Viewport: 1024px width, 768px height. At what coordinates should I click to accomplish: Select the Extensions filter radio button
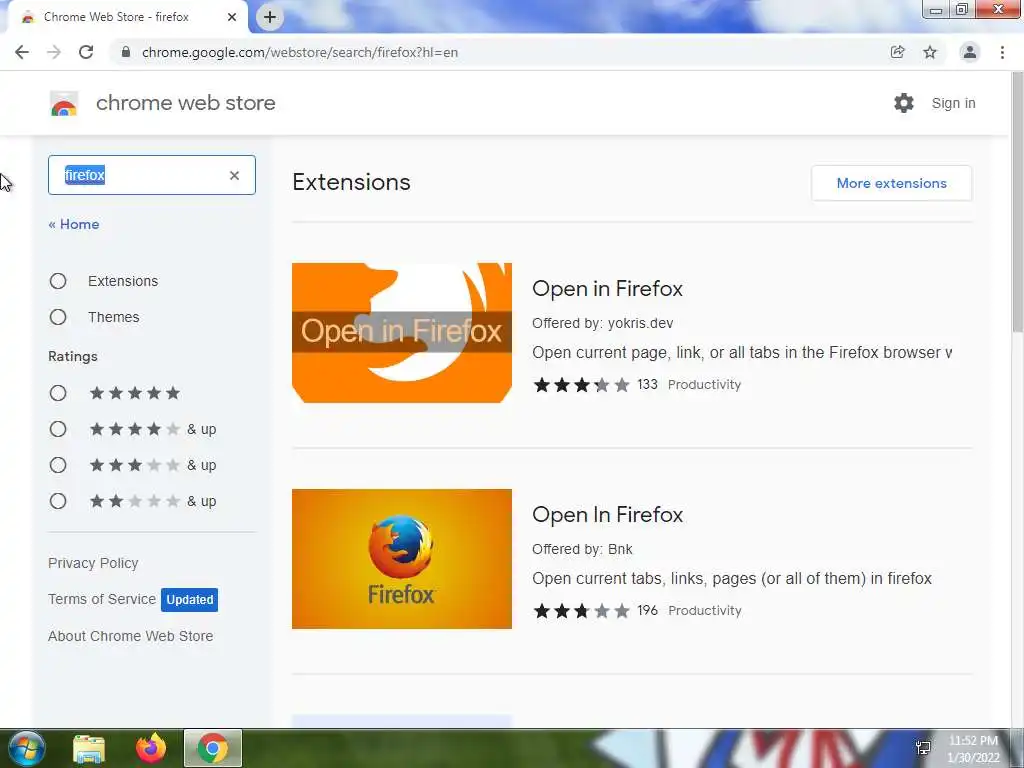[x=58, y=281]
